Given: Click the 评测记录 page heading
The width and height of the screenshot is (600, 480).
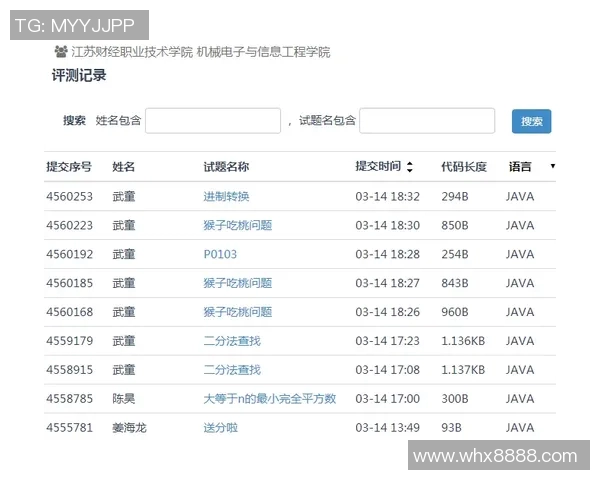Looking at the screenshot, I should click(79, 75).
